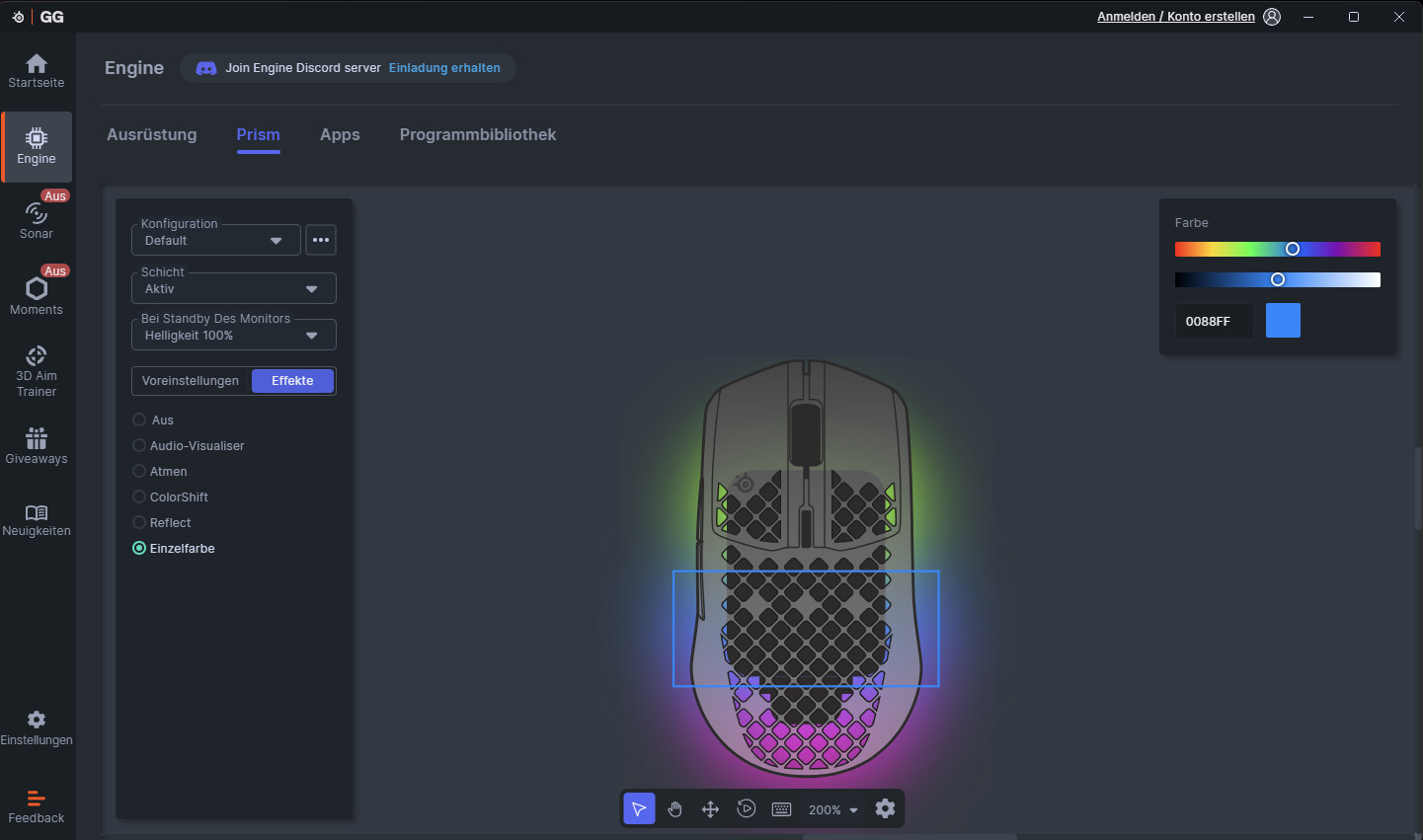Choose the move arrows tool
The width and height of the screenshot is (1423, 840).
710,809
